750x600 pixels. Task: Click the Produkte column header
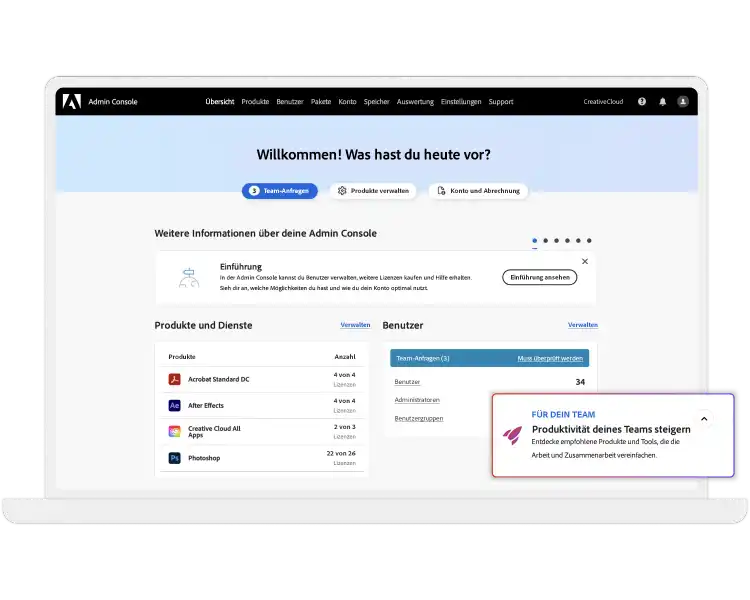point(182,357)
